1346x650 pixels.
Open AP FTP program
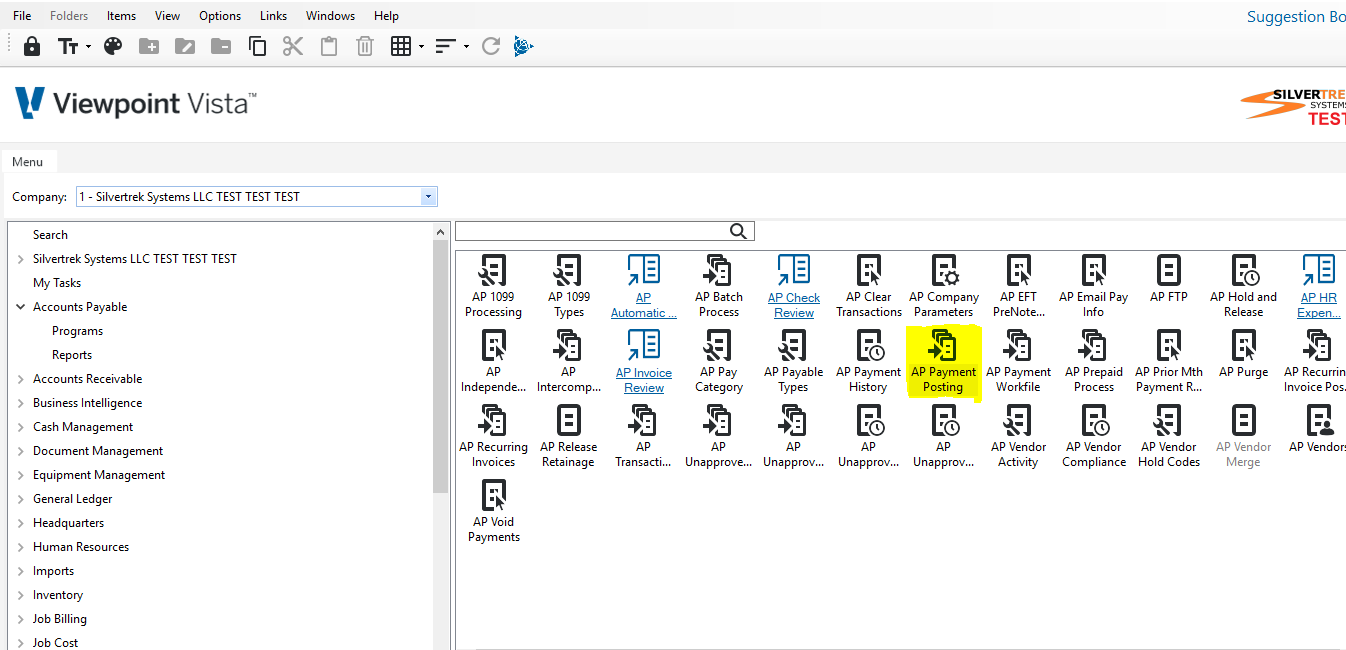pyautogui.click(x=1169, y=279)
